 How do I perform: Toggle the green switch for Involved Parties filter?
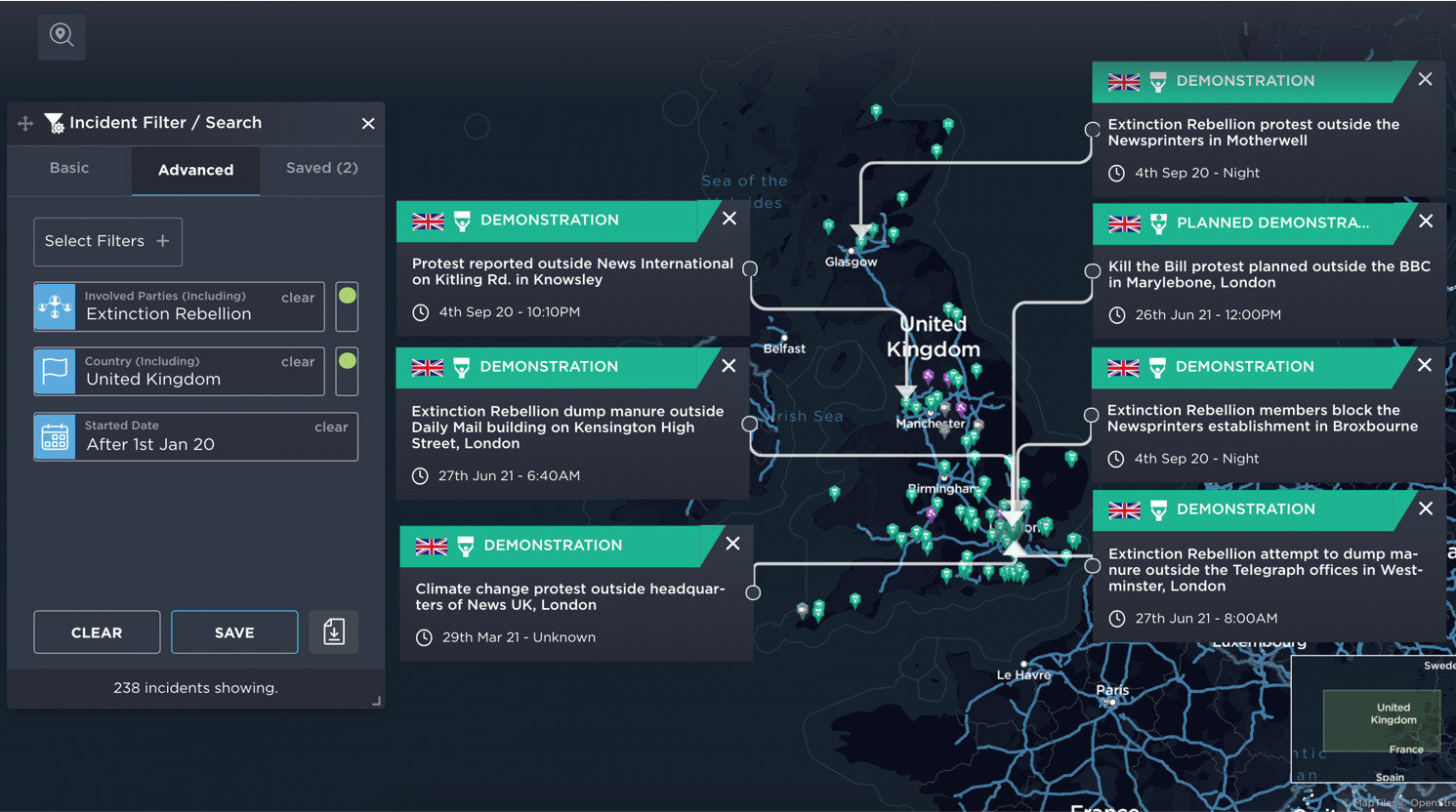pos(347,306)
